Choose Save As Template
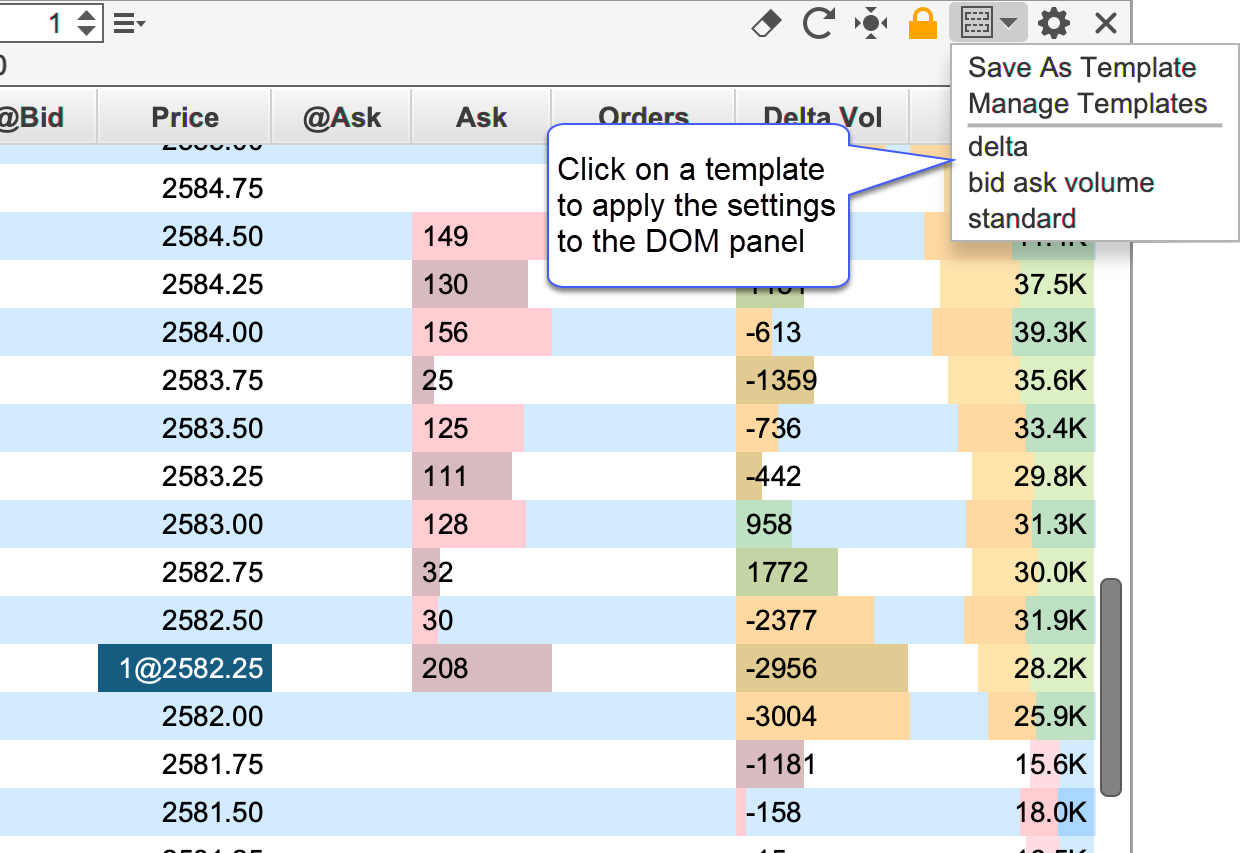This screenshot has width=1240, height=853. coord(1082,68)
